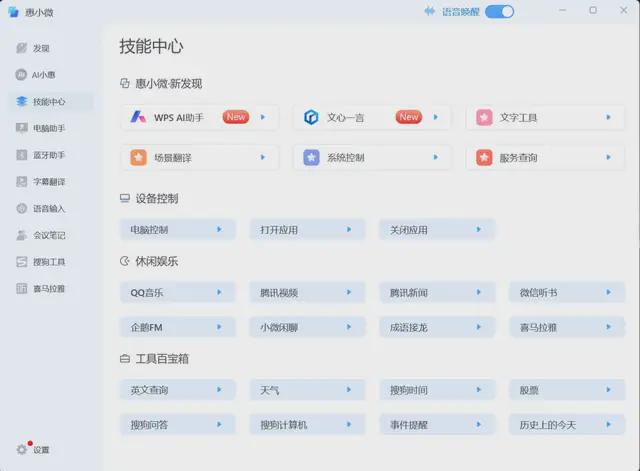Open the 股票 tool button
This screenshot has height=471, width=640.
point(567,390)
